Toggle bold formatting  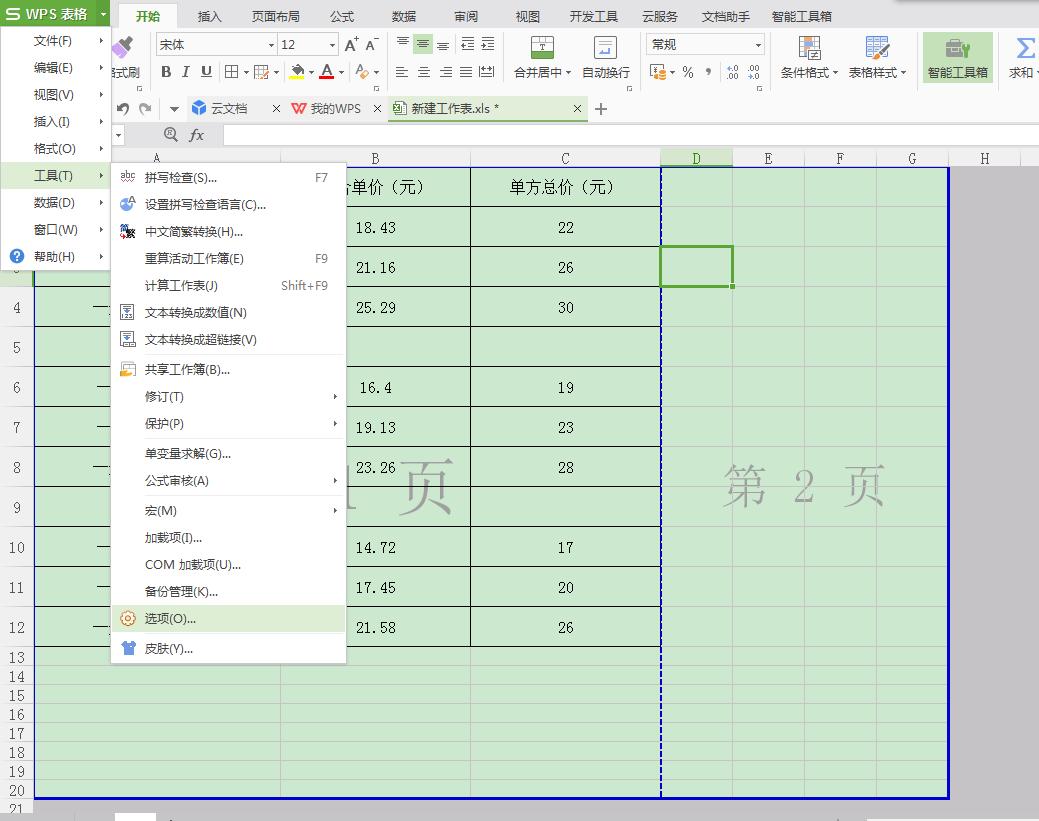click(x=166, y=72)
